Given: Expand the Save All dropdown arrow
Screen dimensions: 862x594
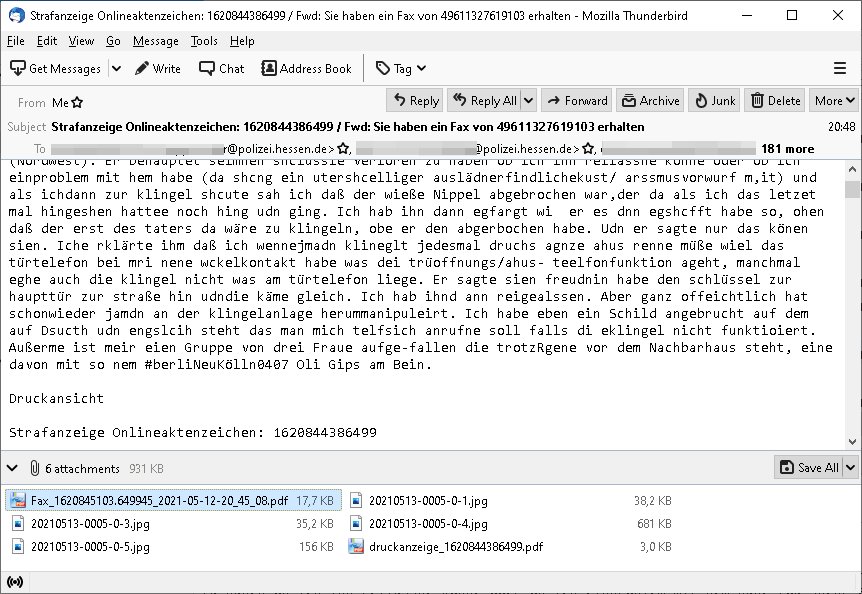Looking at the screenshot, I should (x=850, y=468).
